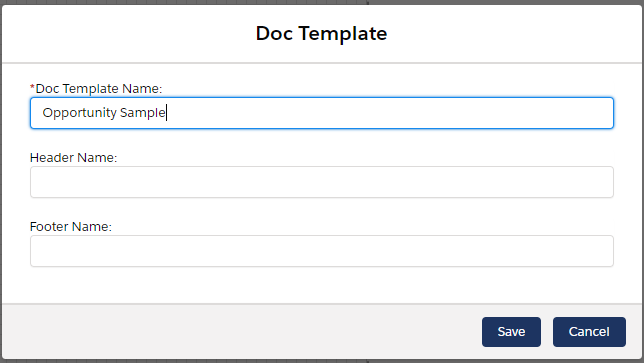Select the Header Name text box

click(x=322, y=182)
